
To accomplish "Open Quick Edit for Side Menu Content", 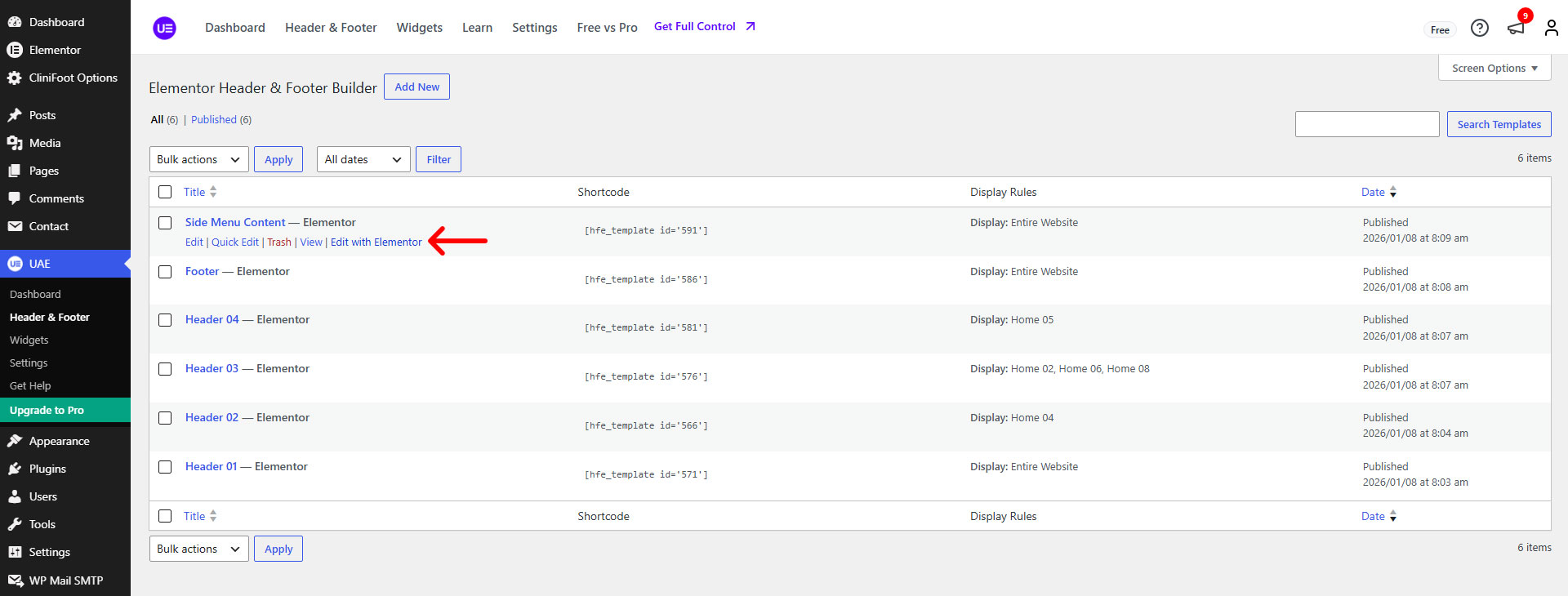I will pos(235,242).
